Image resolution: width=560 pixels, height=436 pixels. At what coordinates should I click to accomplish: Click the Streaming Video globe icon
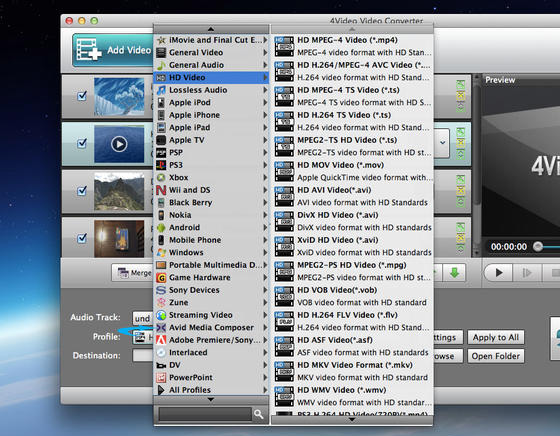(161, 315)
